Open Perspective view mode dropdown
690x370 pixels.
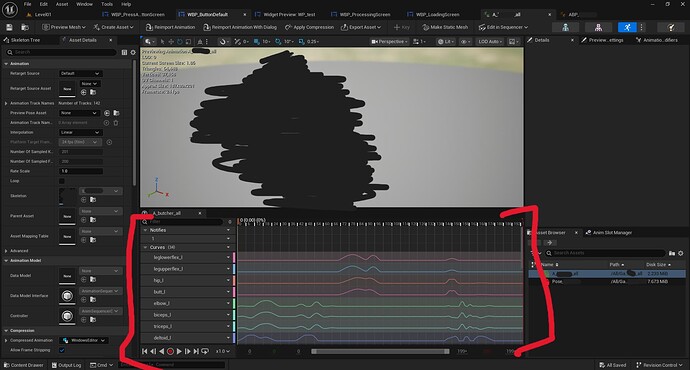[389, 42]
